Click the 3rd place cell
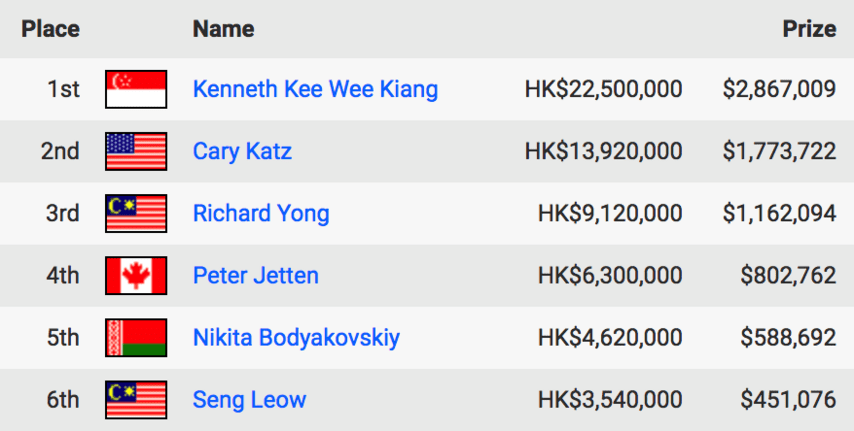Image resolution: width=854 pixels, height=431 pixels. click(63, 214)
